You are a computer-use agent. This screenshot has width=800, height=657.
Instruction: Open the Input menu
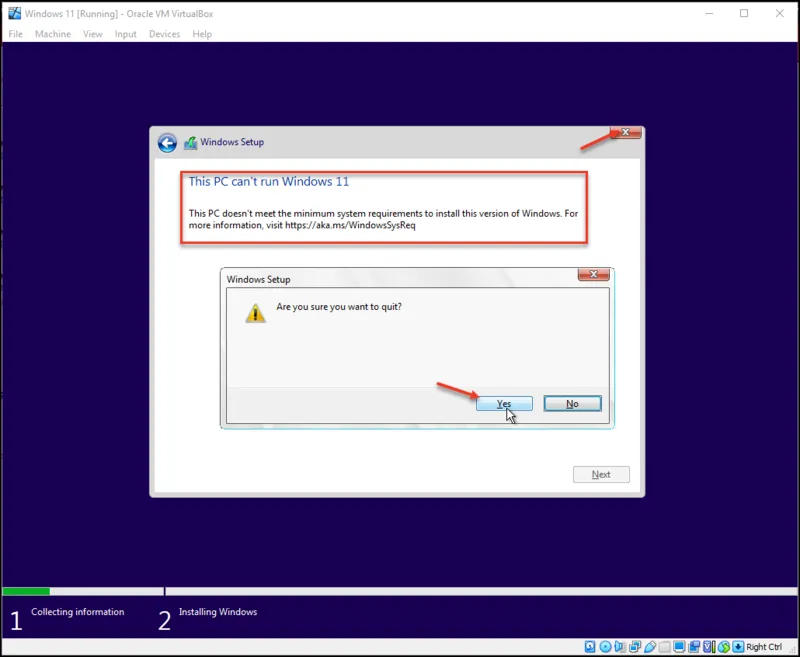tap(126, 34)
